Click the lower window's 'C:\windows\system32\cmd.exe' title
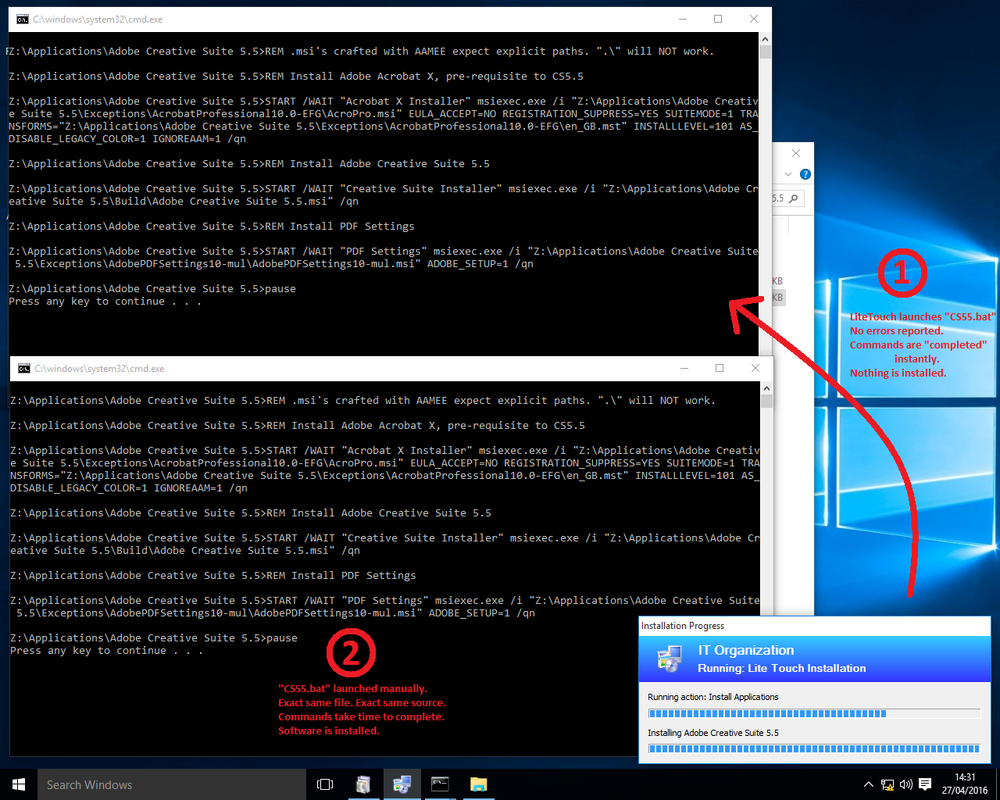This screenshot has height=800, width=1000. tap(99, 368)
